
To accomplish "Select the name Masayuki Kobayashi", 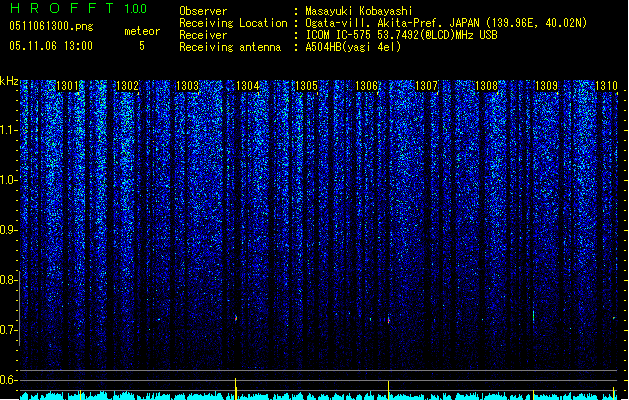I will [x=359, y=11].
